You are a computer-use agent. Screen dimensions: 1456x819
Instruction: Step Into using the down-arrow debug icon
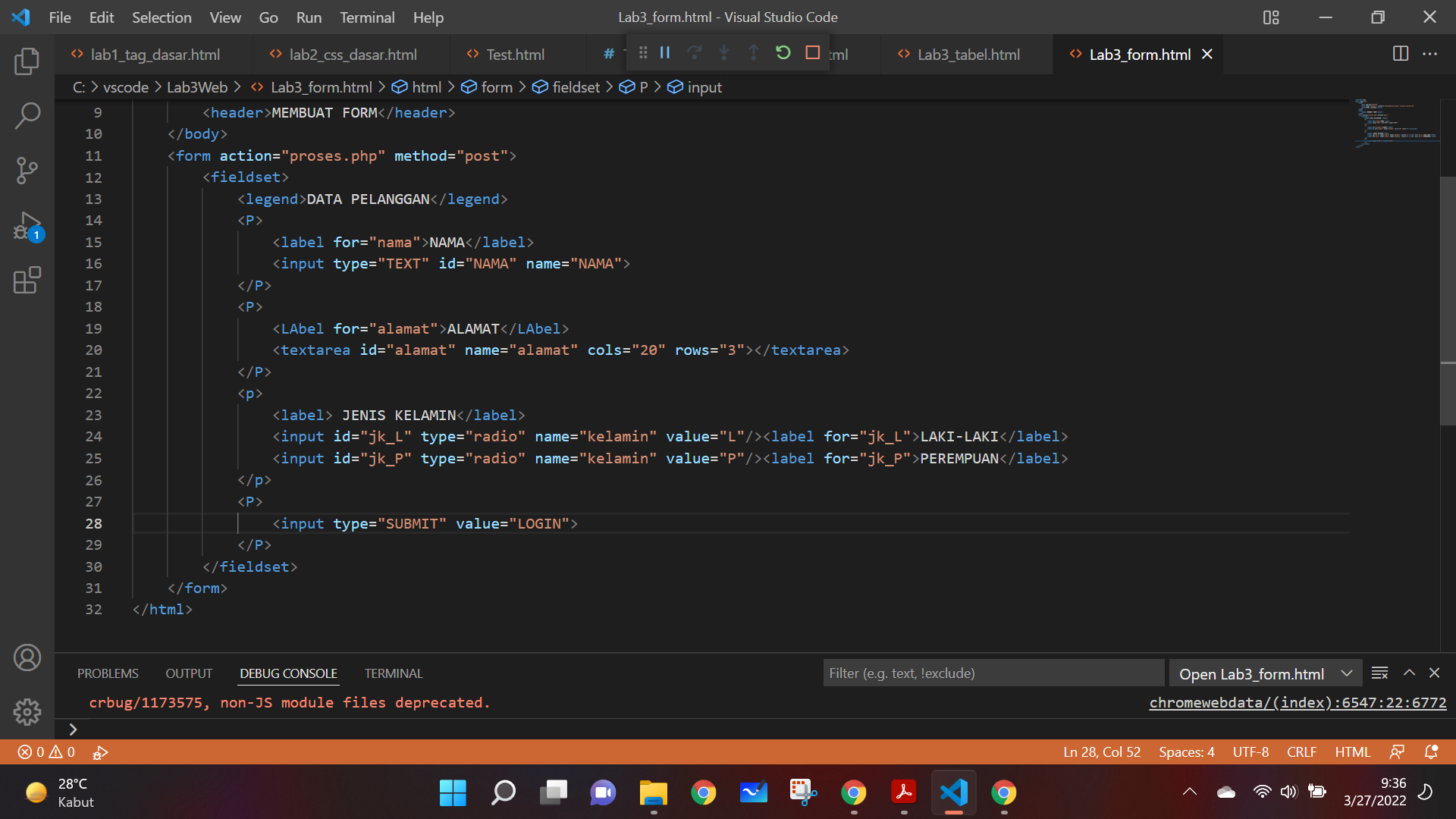(724, 52)
